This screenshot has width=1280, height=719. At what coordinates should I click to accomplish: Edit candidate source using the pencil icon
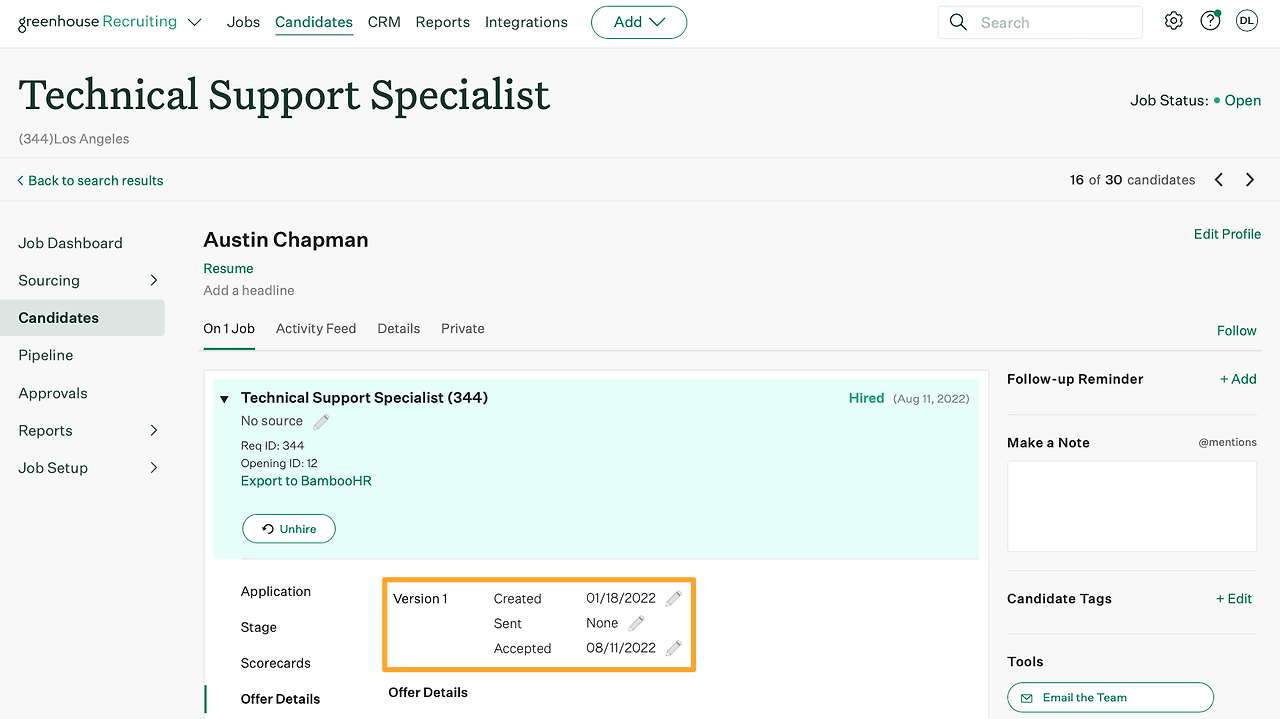pyautogui.click(x=320, y=421)
